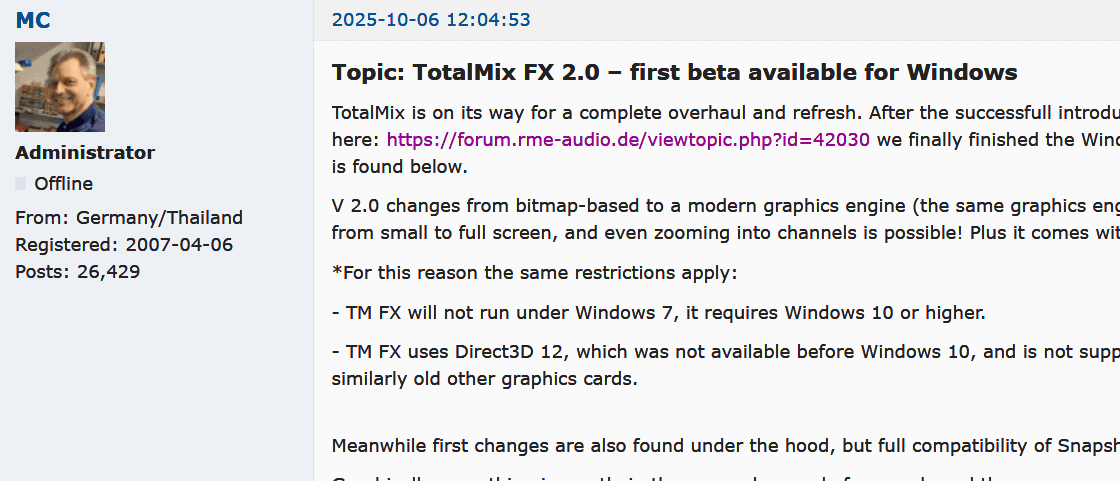
Task: Click the Windows 7 requirement line
Action: click(x=658, y=313)
